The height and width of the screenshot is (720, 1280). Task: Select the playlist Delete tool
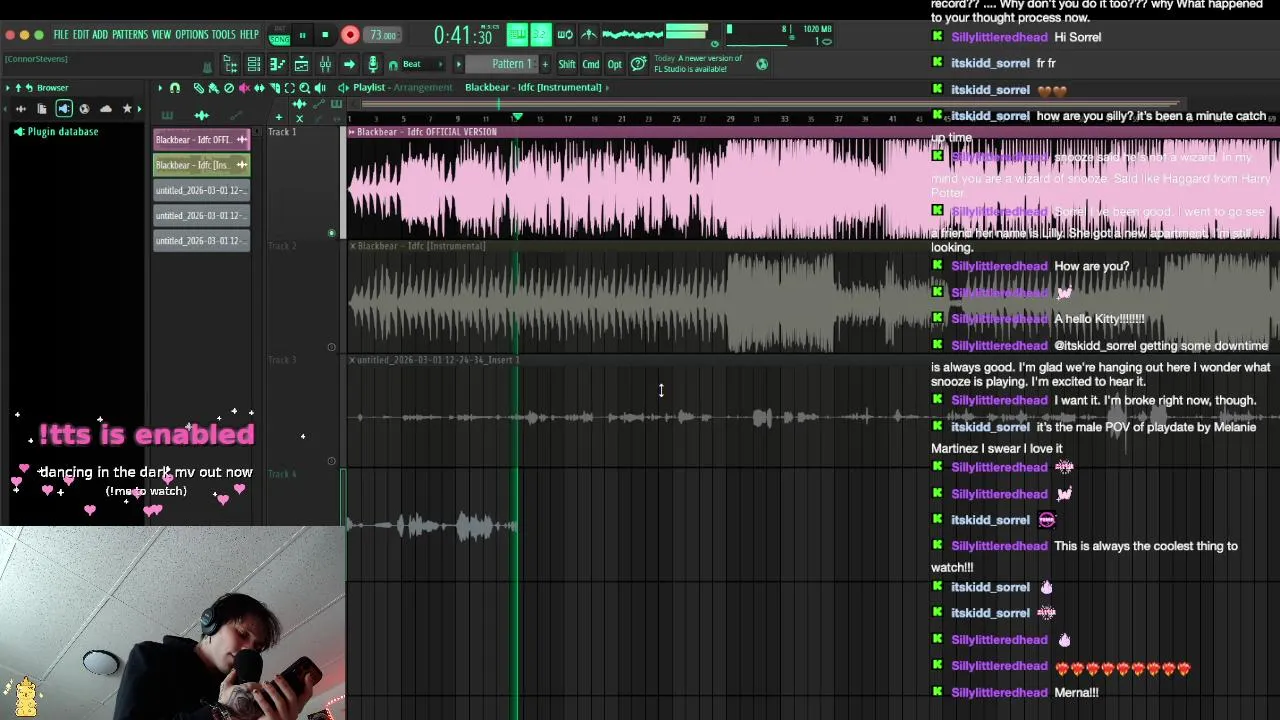[x=229, y=87]
